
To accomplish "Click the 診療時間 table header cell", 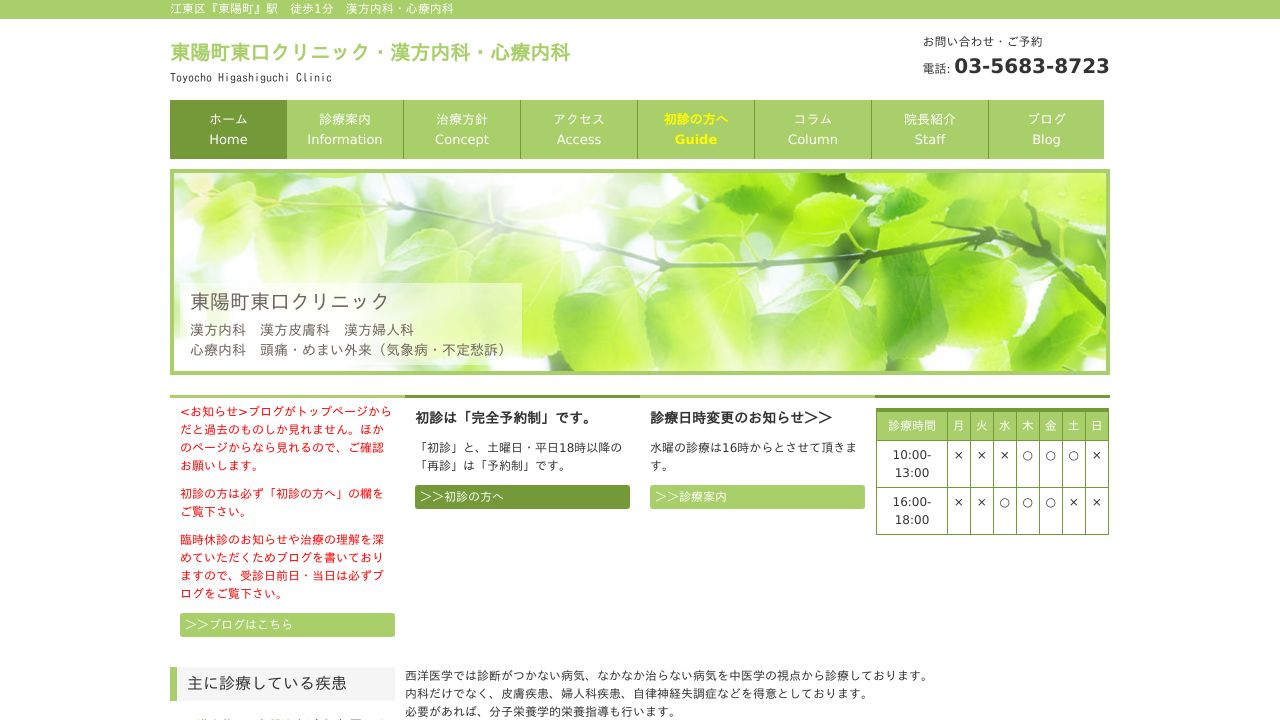I will click(912, 426).
